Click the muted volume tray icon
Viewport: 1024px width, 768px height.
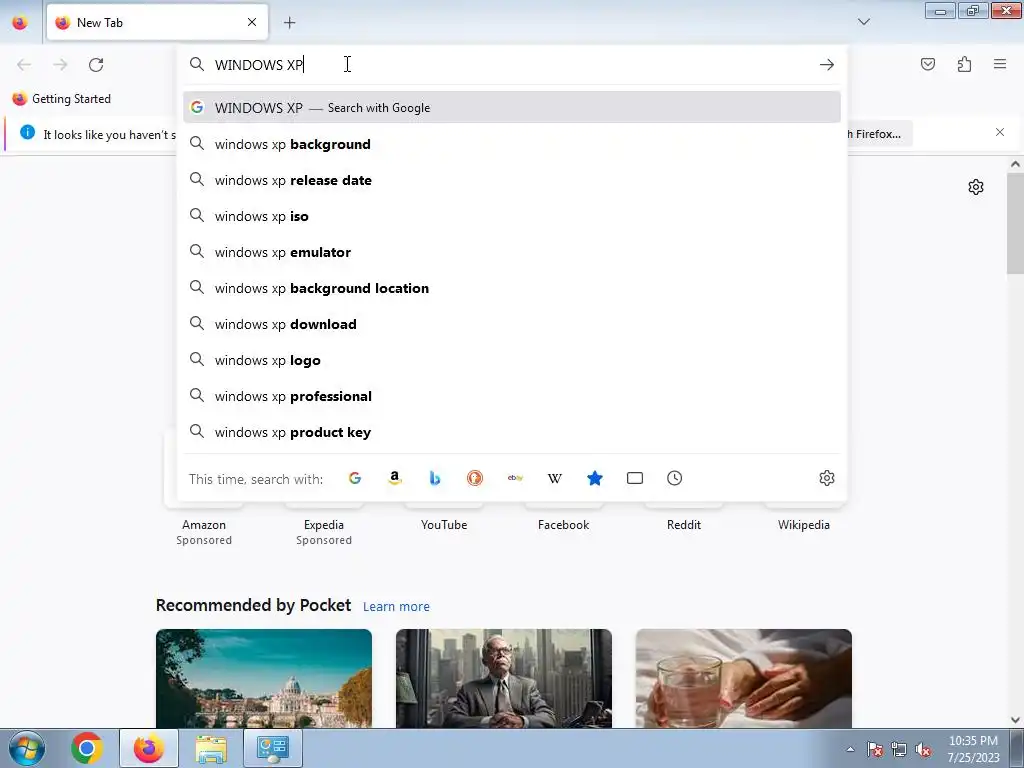(x=923, y=750)
